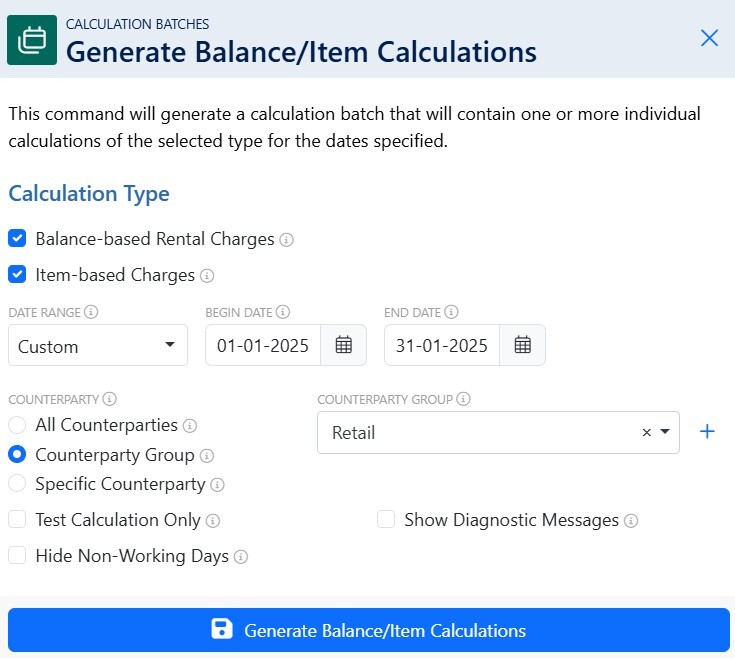
Task: Select Specific Counterparty radio option
Action: click(17, 483)
